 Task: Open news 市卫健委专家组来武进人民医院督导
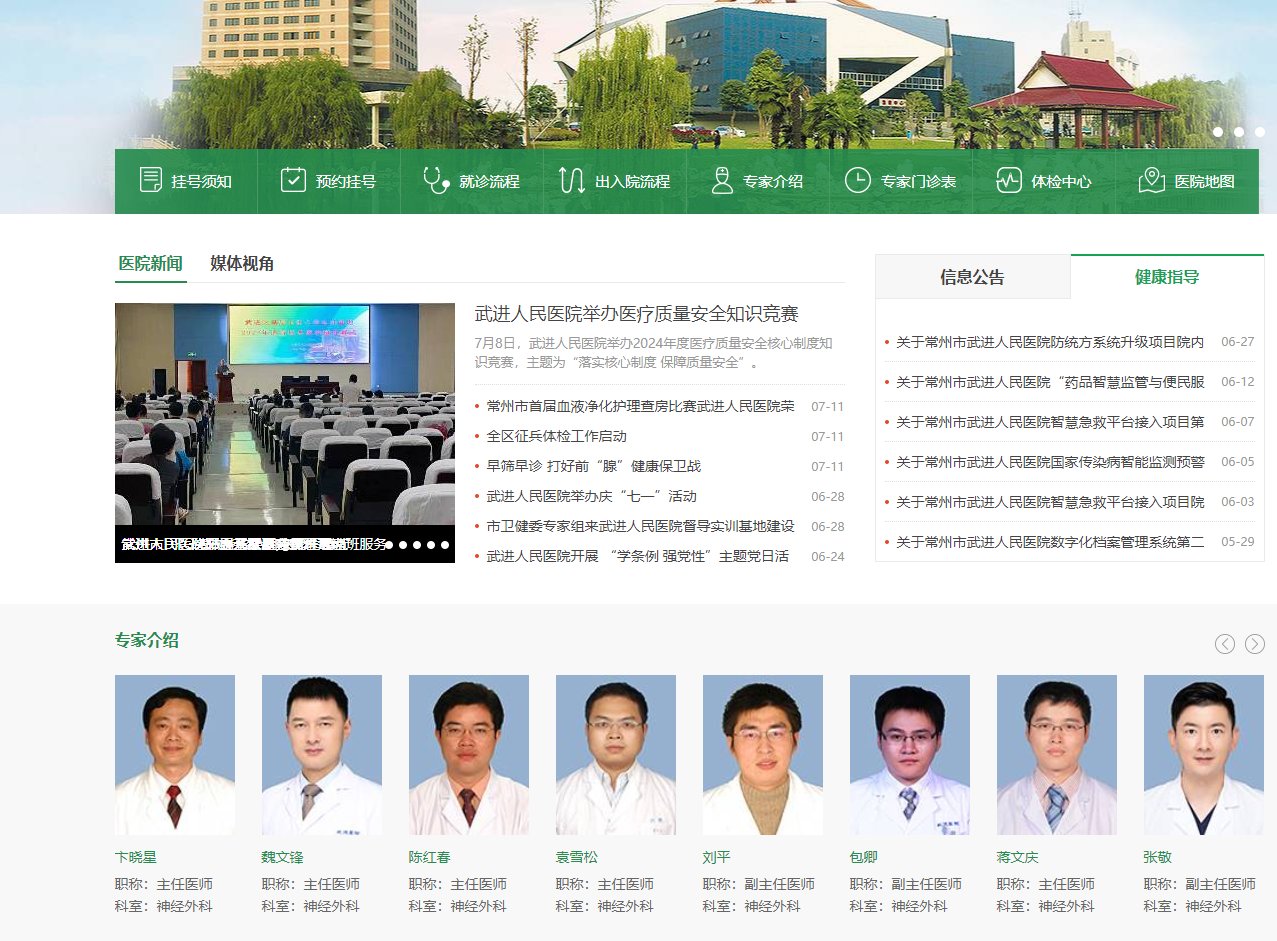tap(641, 526)
